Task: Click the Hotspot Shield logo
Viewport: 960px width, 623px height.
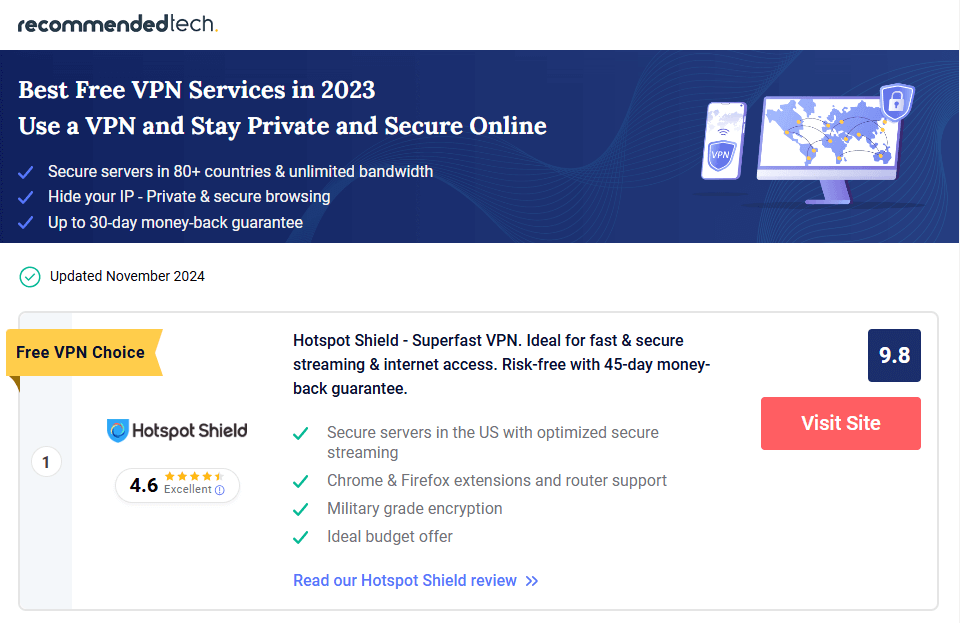Action: 177,431
